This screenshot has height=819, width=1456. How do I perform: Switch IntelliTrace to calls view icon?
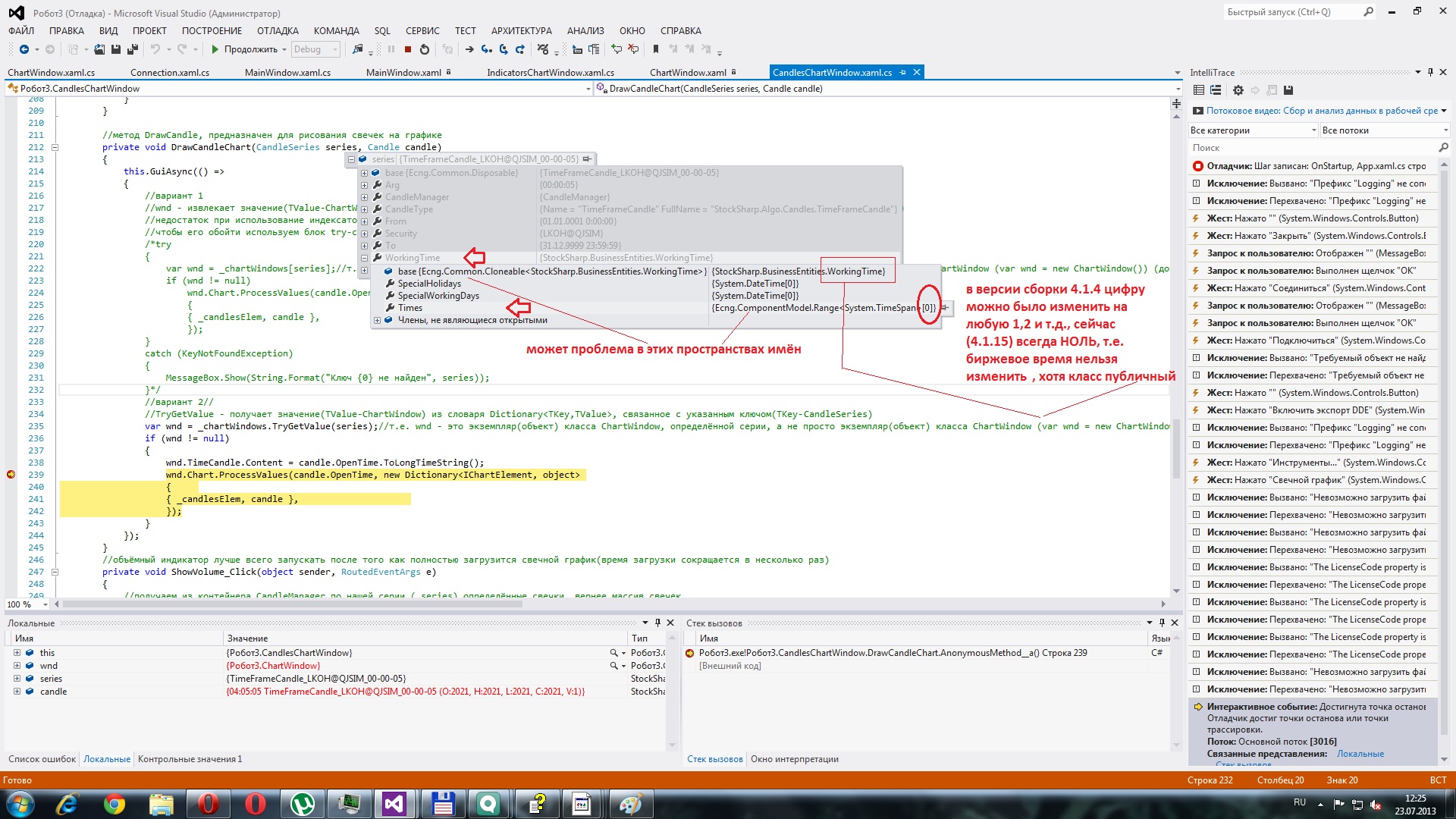[1216, 90]
